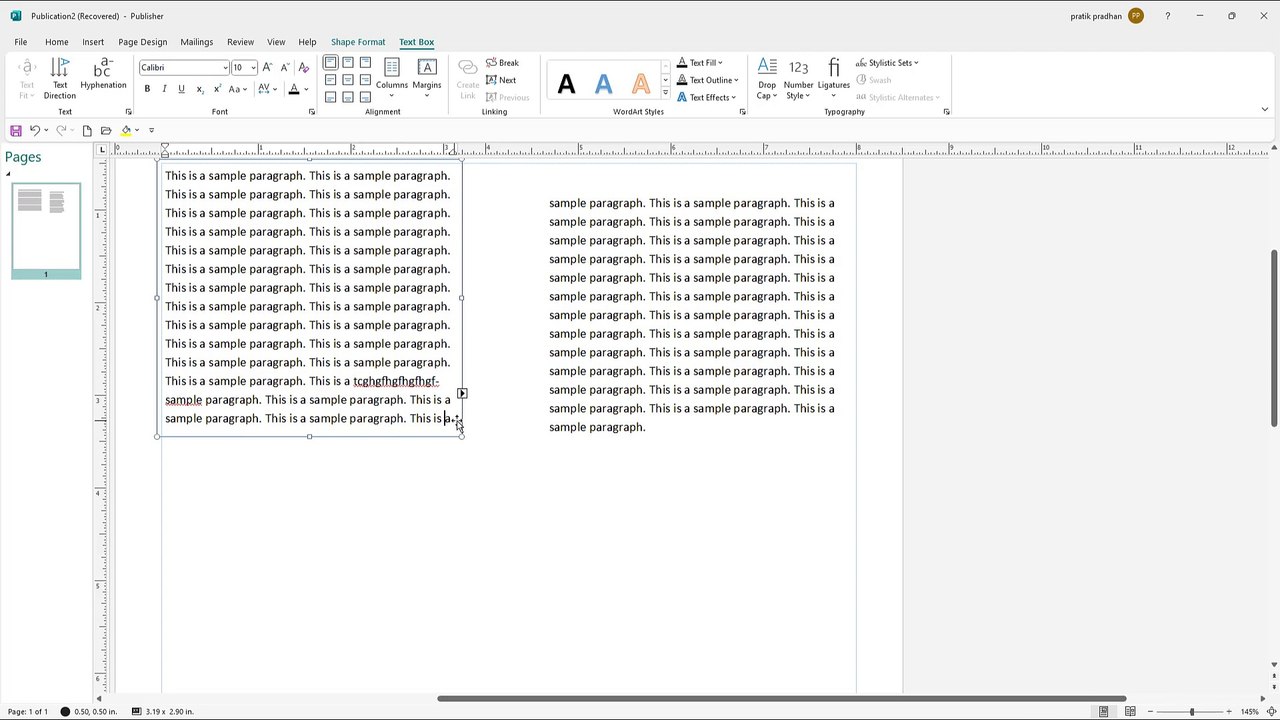Create a new publication from quick access

pyautogui.click(x=87, y=131)
